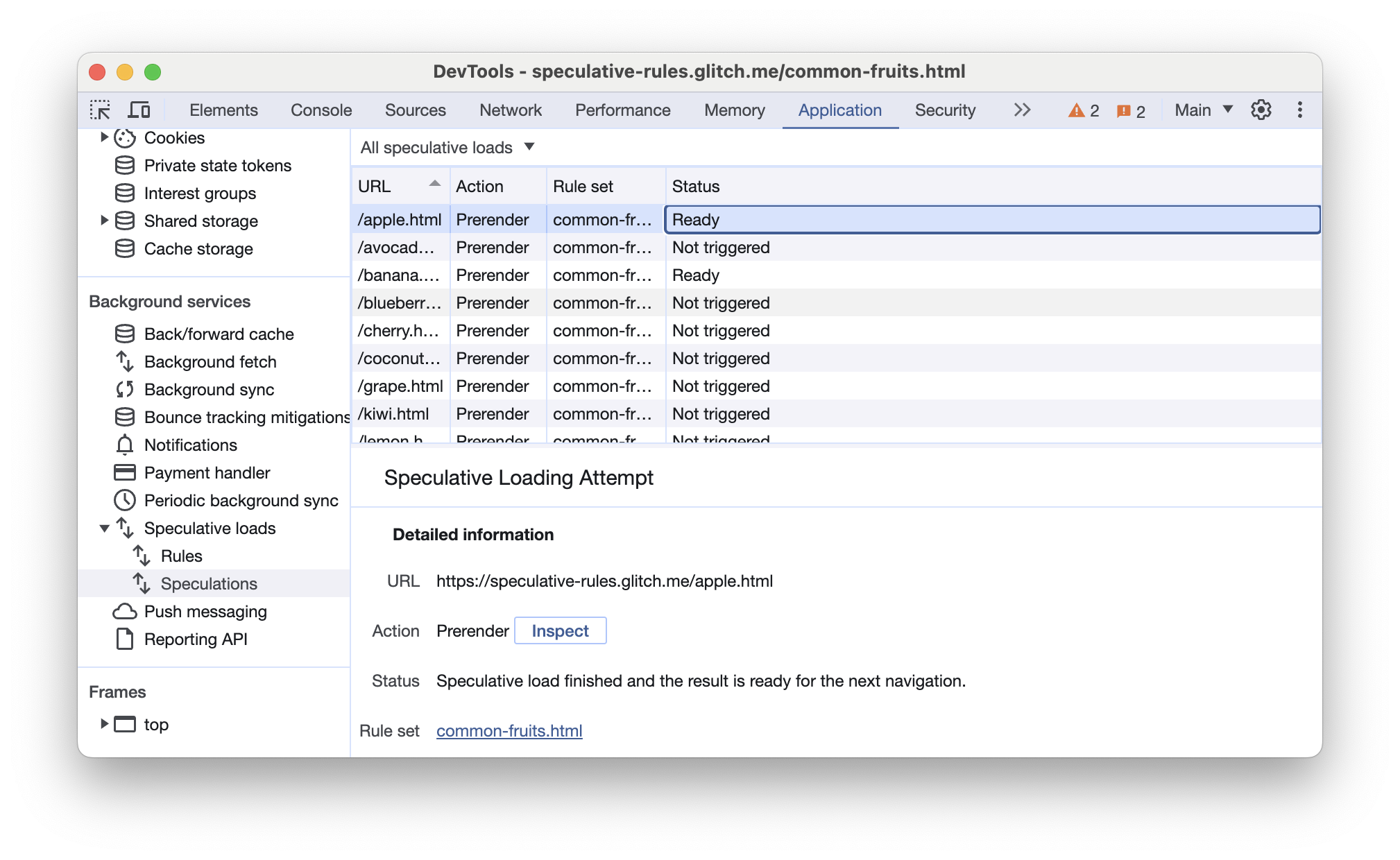The image size is (1400, 860).
Task: Open common-fruits.html rule set link
Action: click(x=510, y=730)
